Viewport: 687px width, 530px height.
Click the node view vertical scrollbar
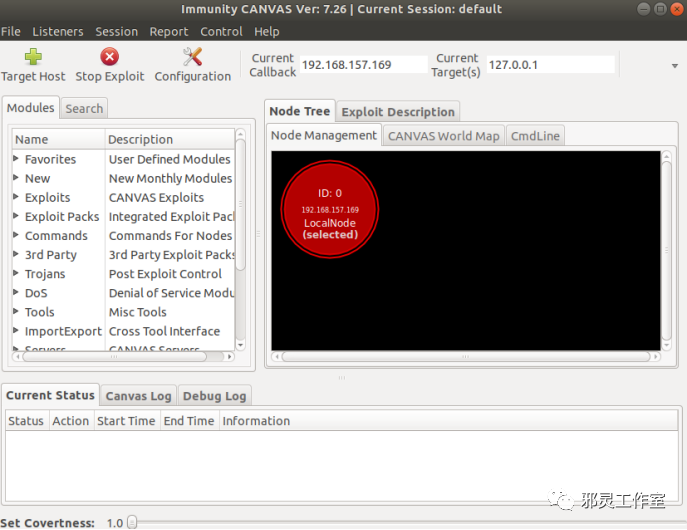(x=666, y=250)
